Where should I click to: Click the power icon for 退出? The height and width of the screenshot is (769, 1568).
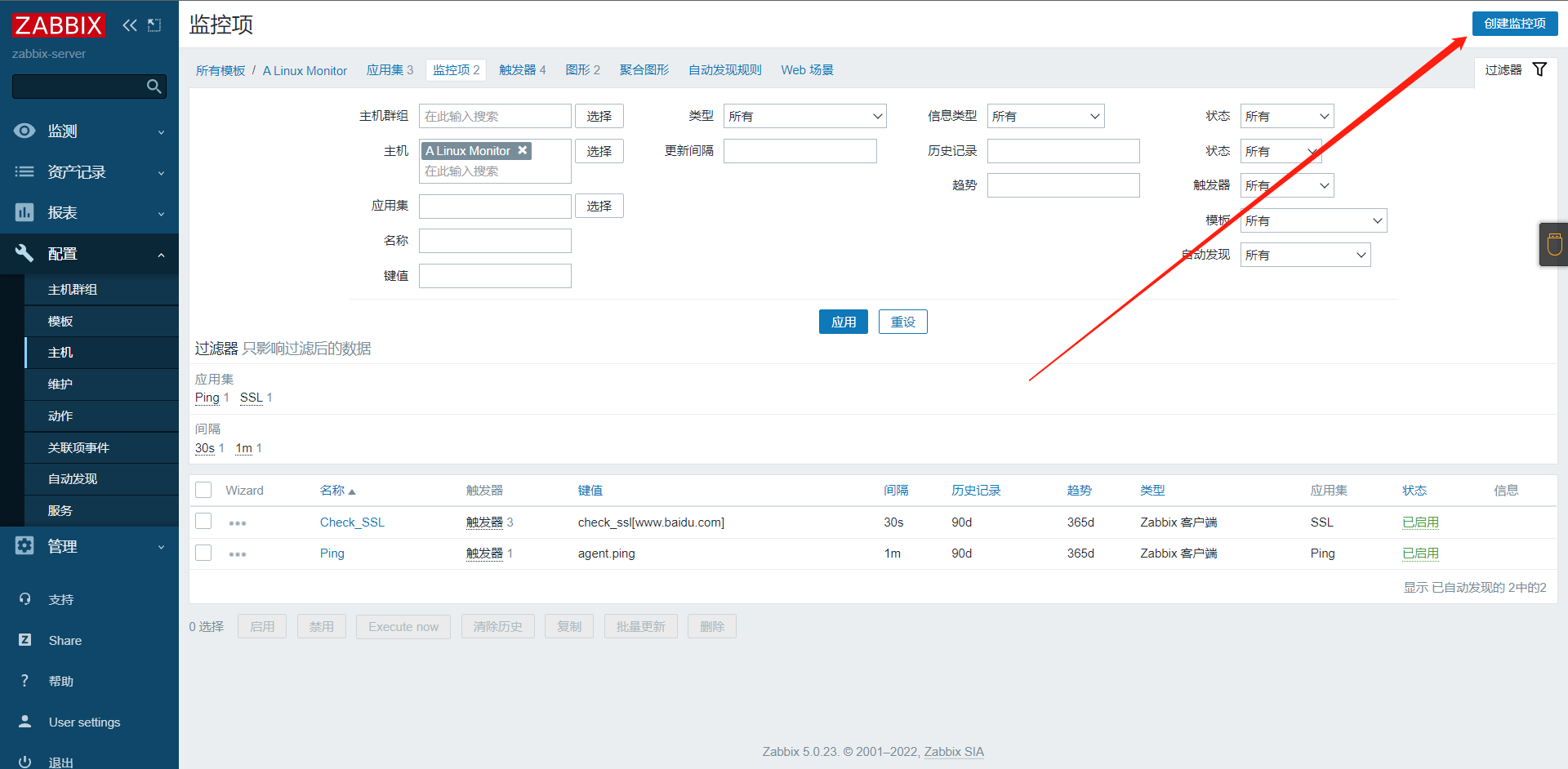coord(24,762)
